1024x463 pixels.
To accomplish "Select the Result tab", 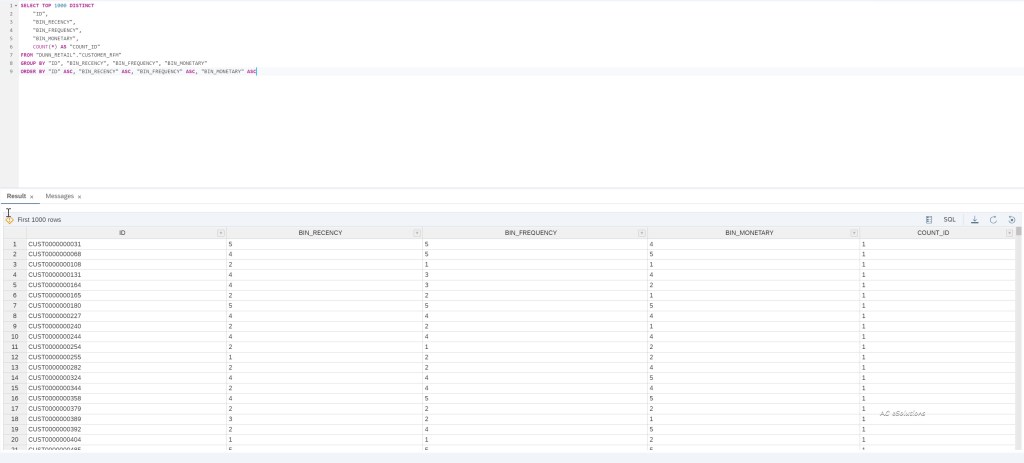I will pos(16,196).
